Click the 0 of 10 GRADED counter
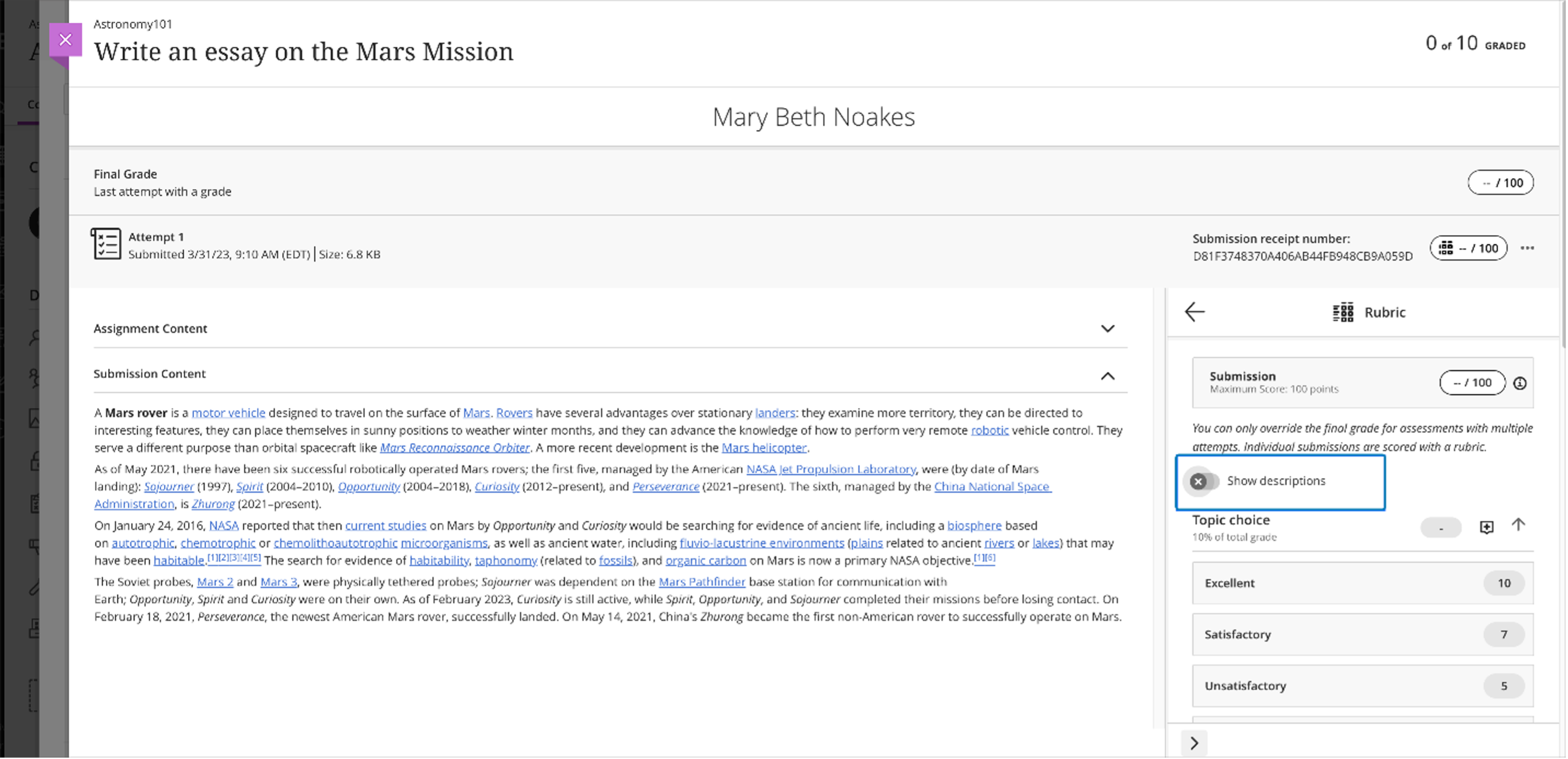Viewport: 1568px width, 759px height. 1476,43
